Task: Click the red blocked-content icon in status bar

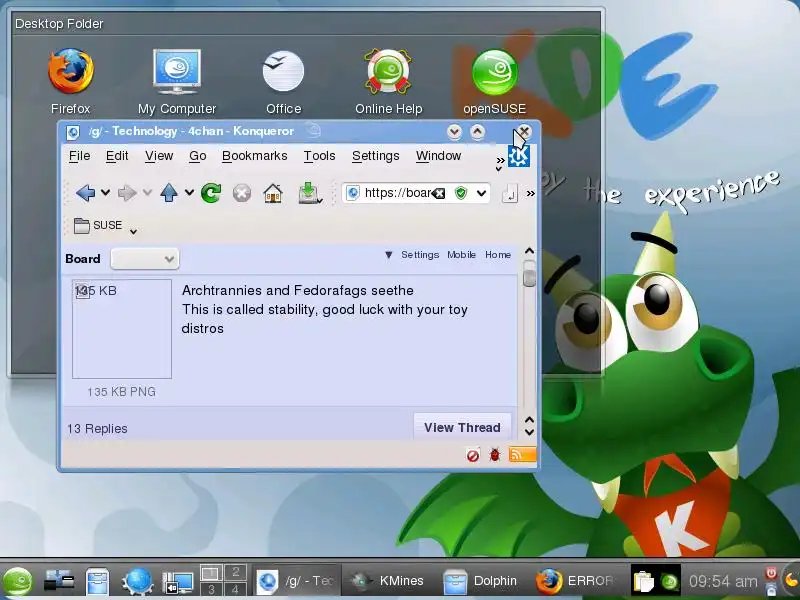Action: [x=473, y=455]
